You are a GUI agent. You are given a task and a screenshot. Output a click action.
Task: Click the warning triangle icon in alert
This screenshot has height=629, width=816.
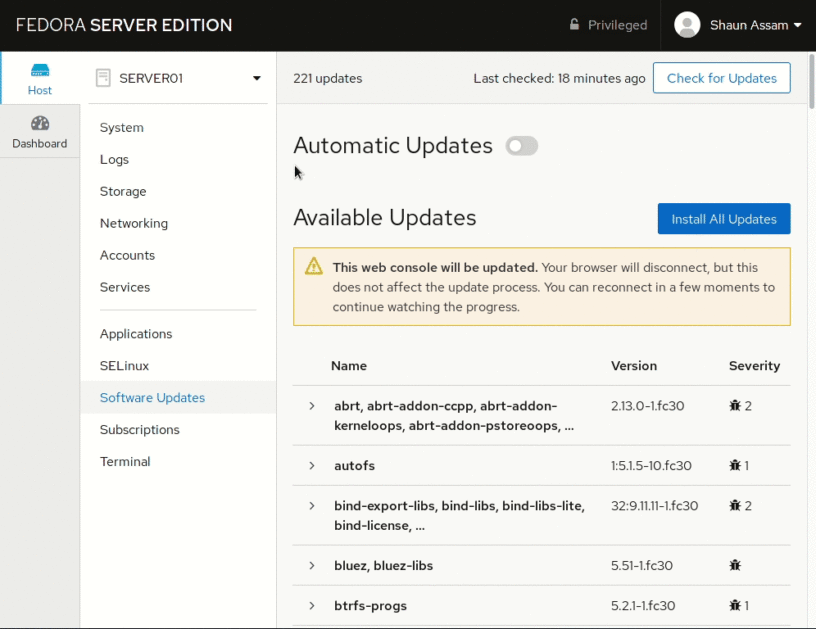click(x=314, y=267)
